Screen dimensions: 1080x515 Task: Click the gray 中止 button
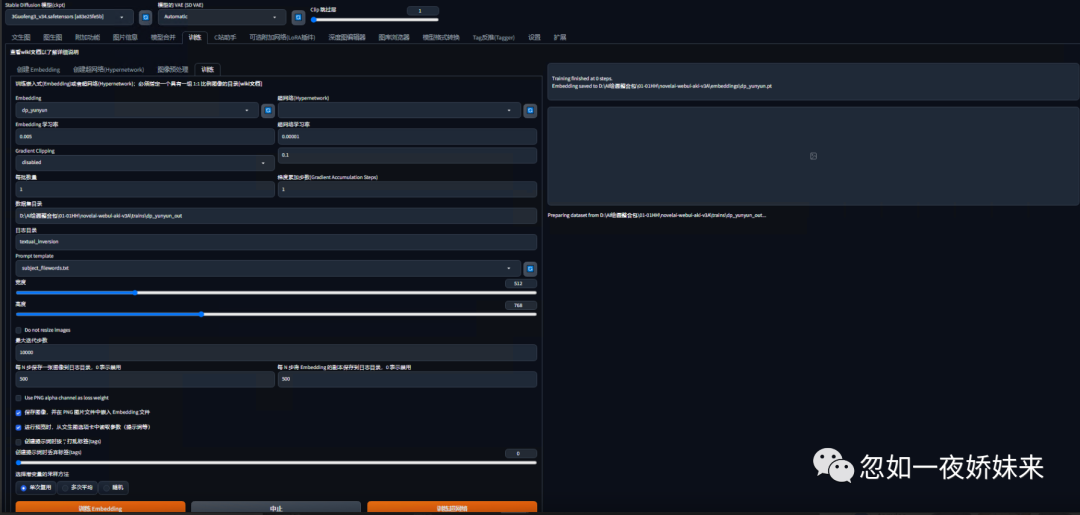[x=276, y=508]
